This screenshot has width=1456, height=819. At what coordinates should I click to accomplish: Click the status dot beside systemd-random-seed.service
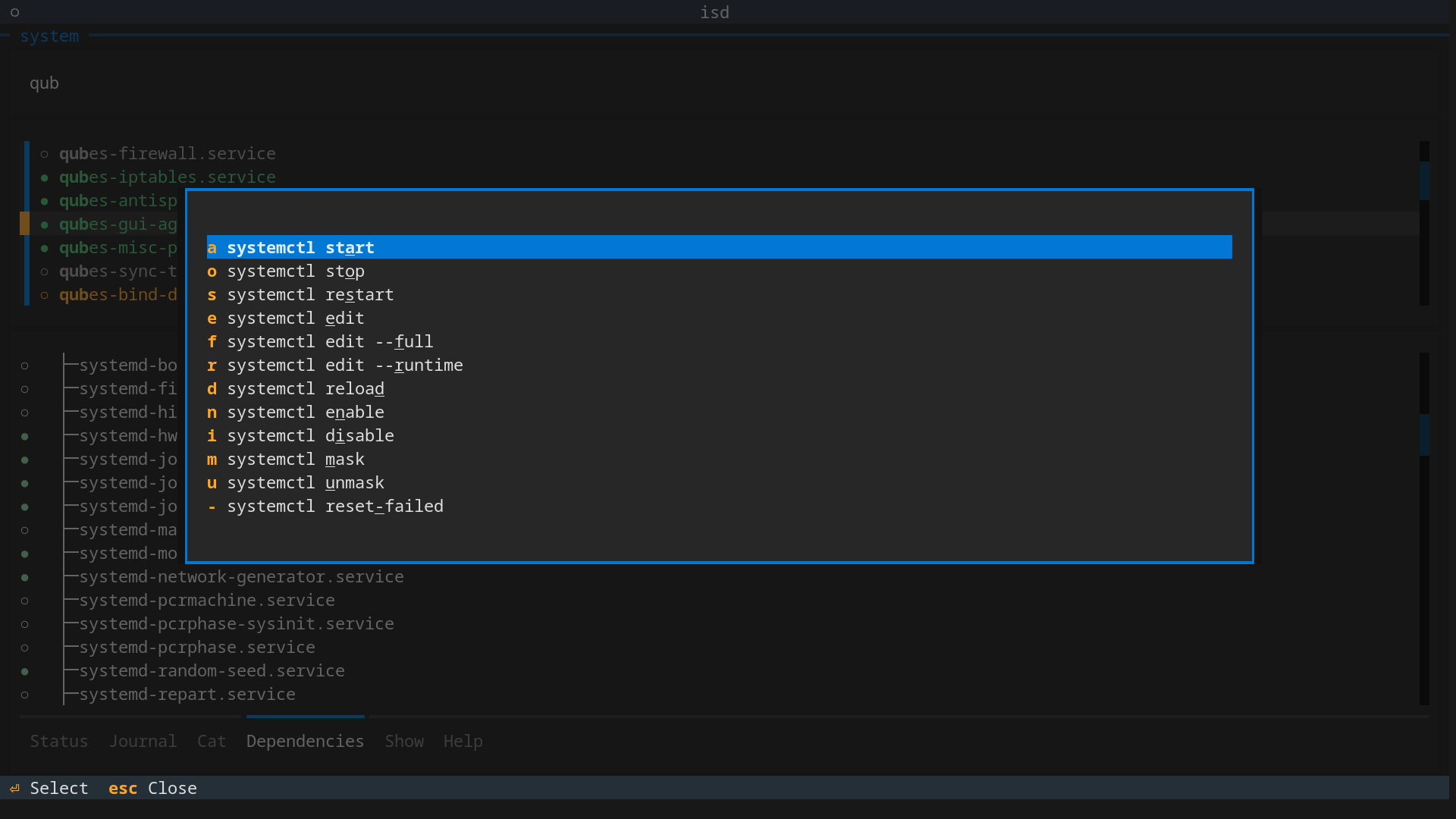(x=24, y=671)
